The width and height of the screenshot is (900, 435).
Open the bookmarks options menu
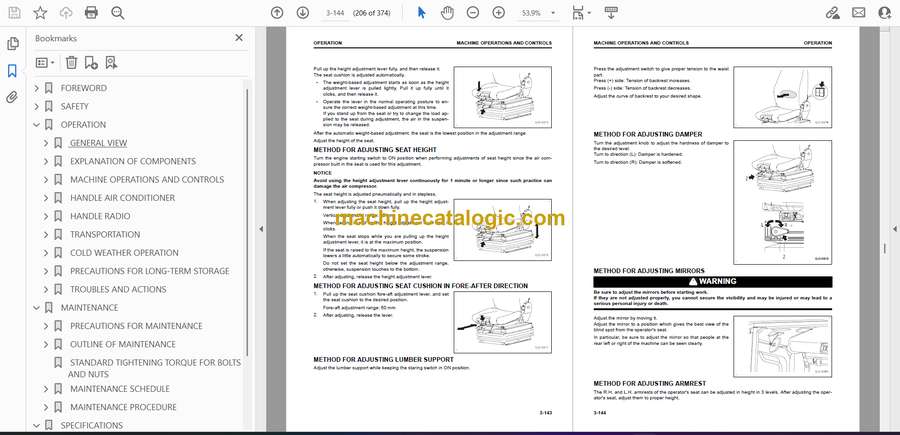pos(45,63)
